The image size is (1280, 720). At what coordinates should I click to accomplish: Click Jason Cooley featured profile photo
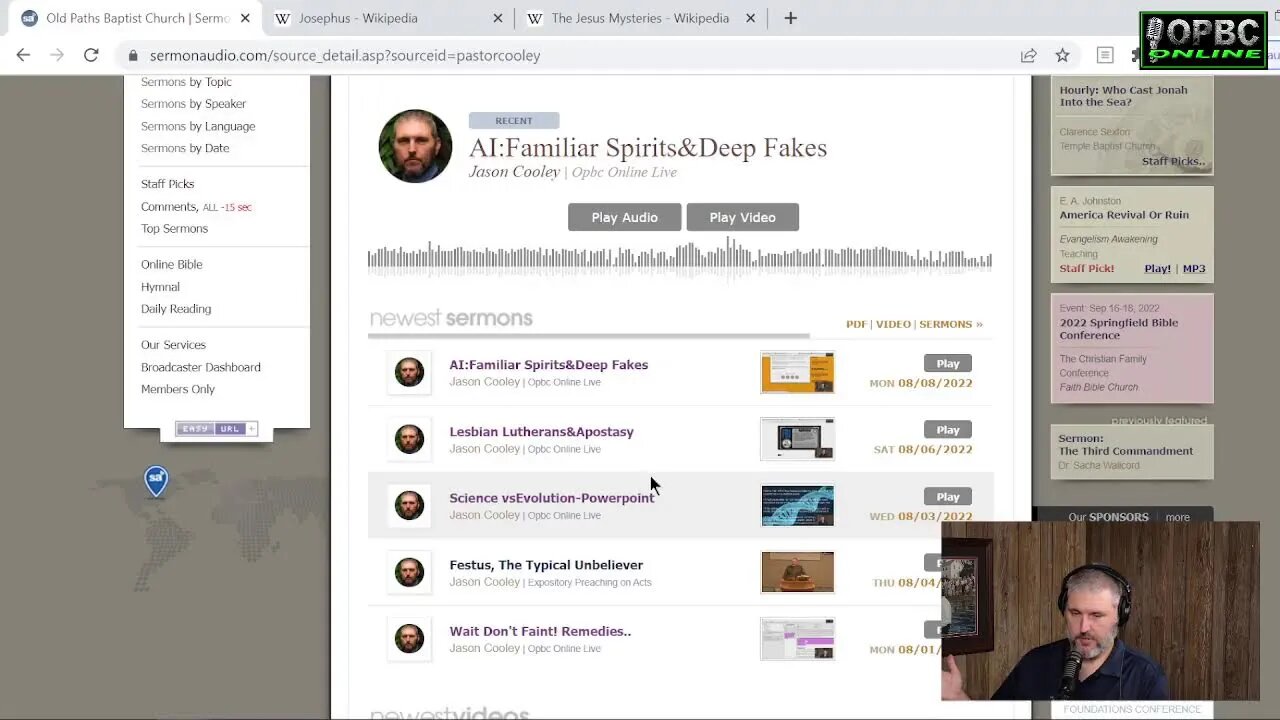point(415,146)
